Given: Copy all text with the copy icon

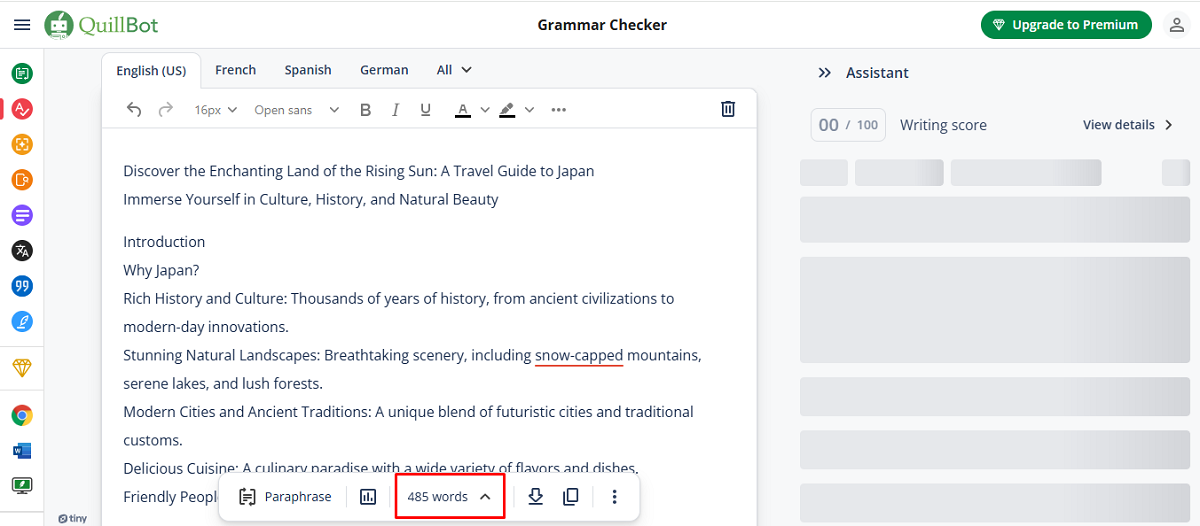Looking at the screenshot, I should (x=571, y=496).
